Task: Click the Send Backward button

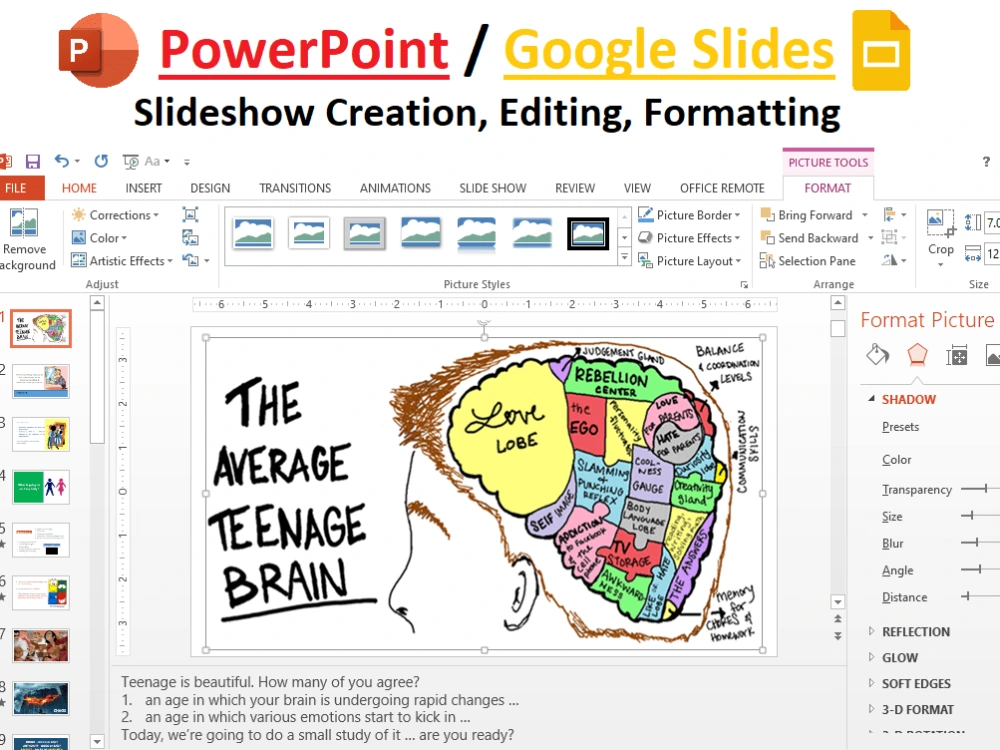Action: pos(810,238)
